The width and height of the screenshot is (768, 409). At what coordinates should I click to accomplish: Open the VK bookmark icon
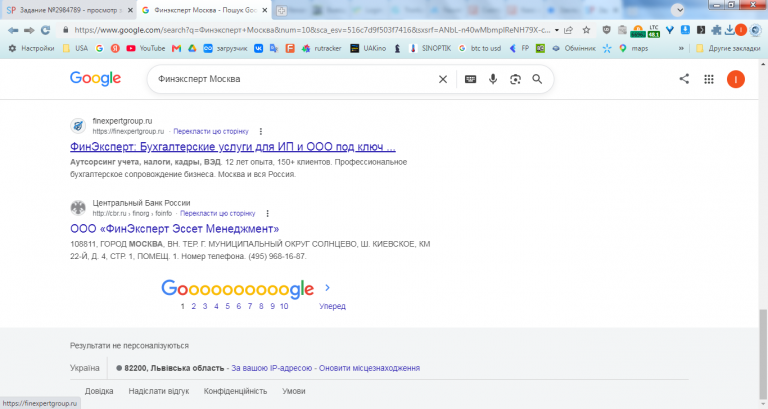258,48
